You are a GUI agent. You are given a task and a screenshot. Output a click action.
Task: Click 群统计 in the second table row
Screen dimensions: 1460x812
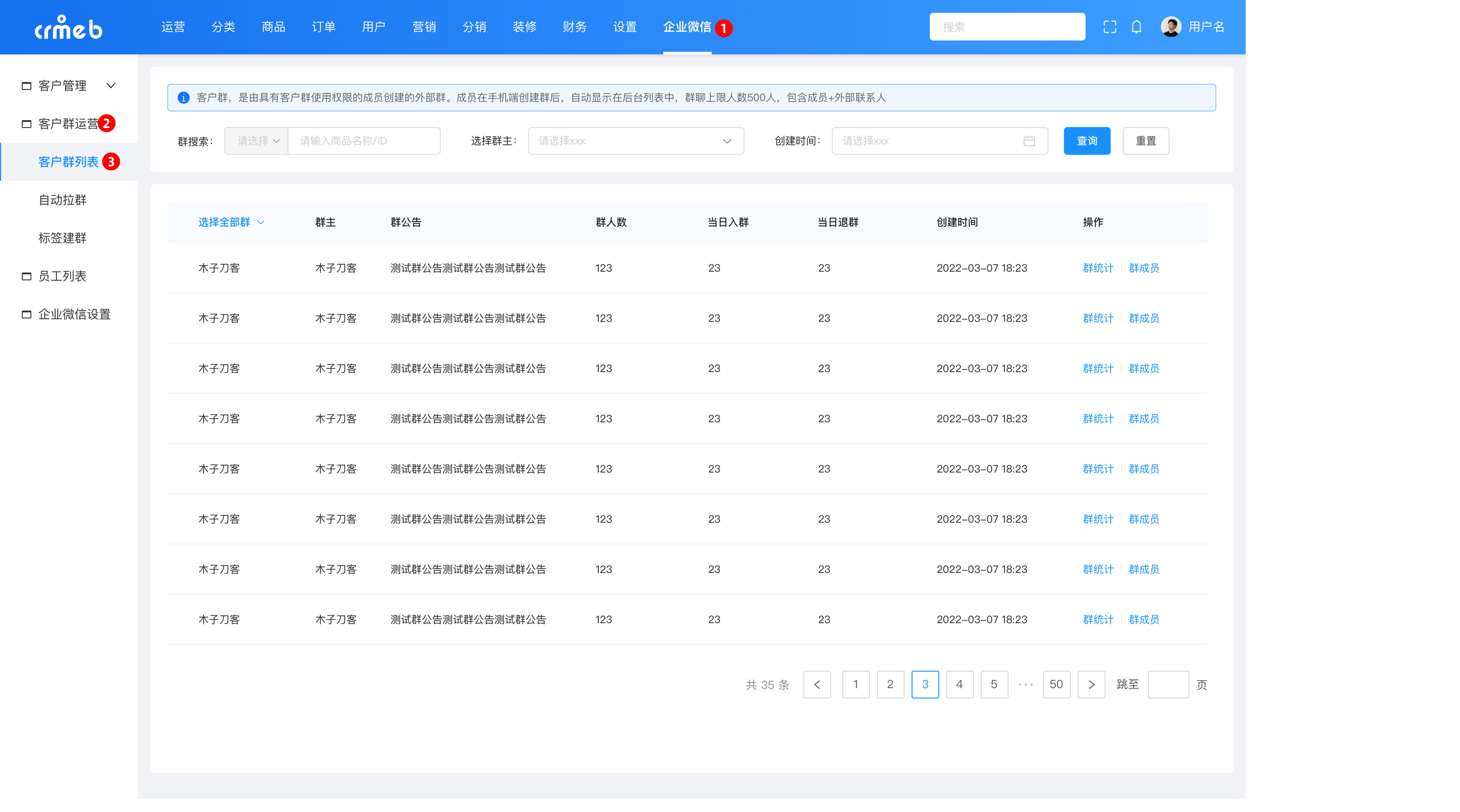click(x=1098, y=319)
